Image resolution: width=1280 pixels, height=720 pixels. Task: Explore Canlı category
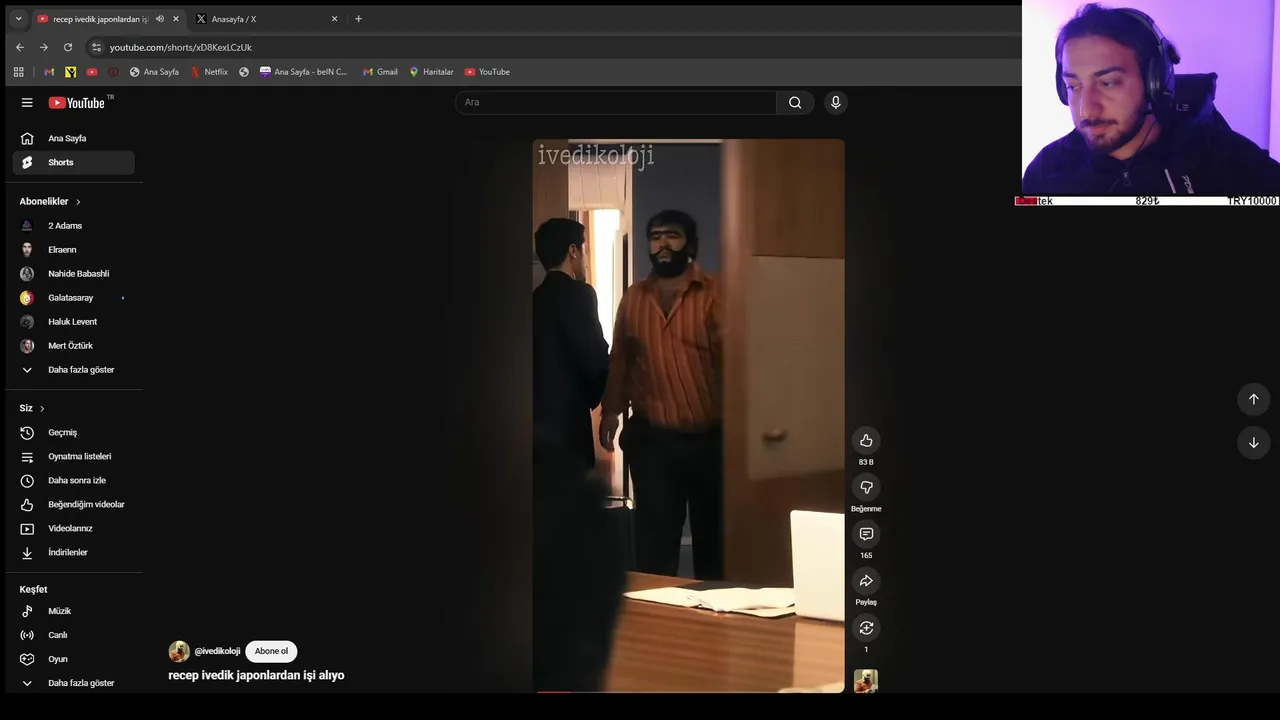[73, 635]
